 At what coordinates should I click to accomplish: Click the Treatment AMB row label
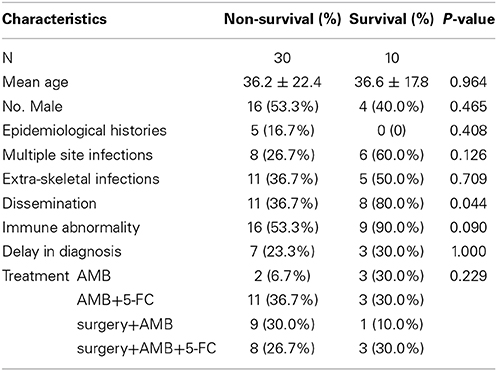pyautogui.click(x=56, y=276)
